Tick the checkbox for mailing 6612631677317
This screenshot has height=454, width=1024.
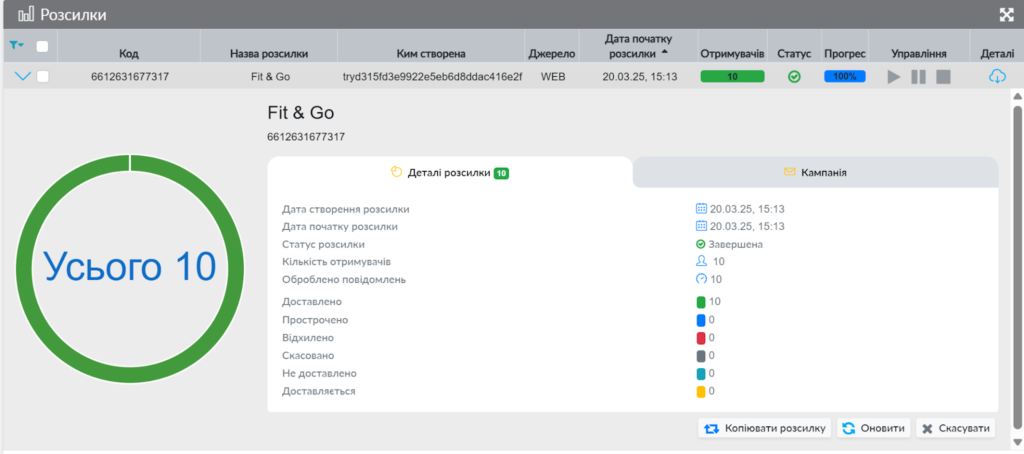click(42, 76)
